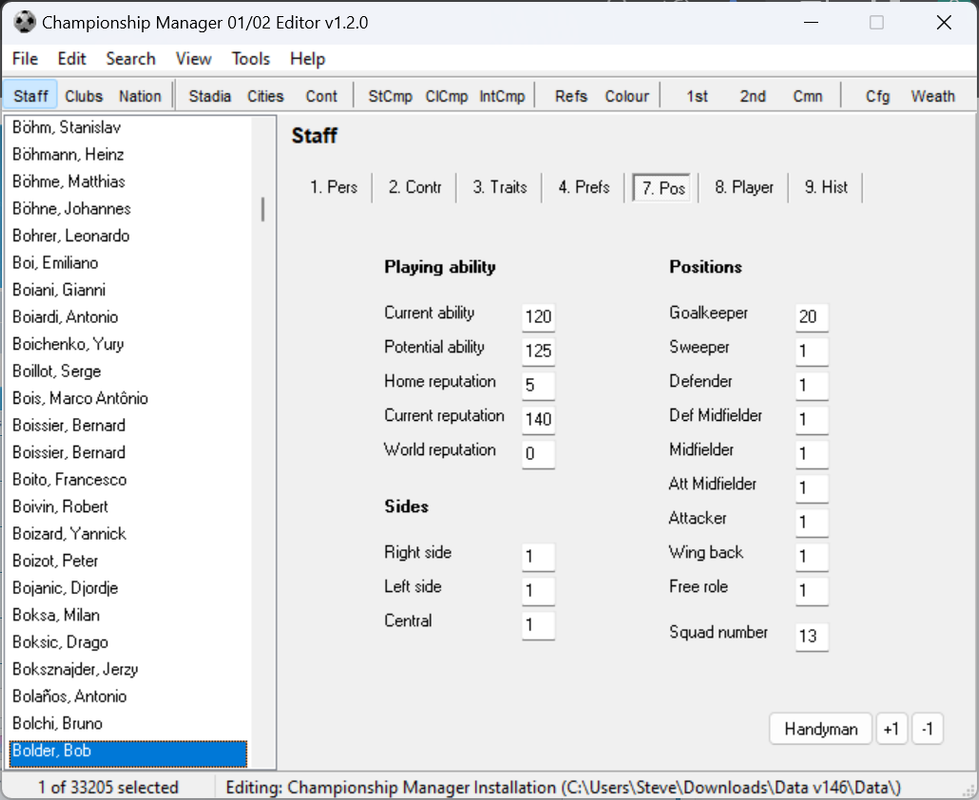Viewport: 979px width, 800px height.
Task: Open the IntCmp section
Action: (502, 96)
